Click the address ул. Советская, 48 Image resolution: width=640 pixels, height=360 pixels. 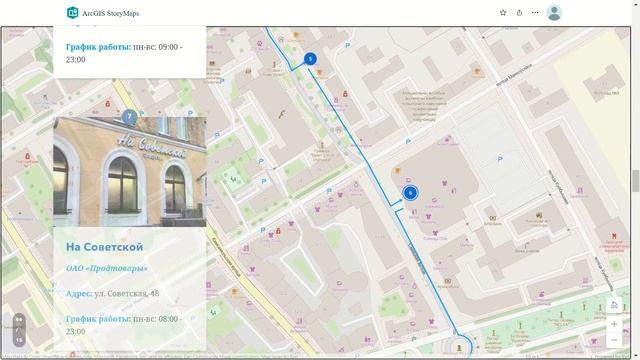coord(127,293)
